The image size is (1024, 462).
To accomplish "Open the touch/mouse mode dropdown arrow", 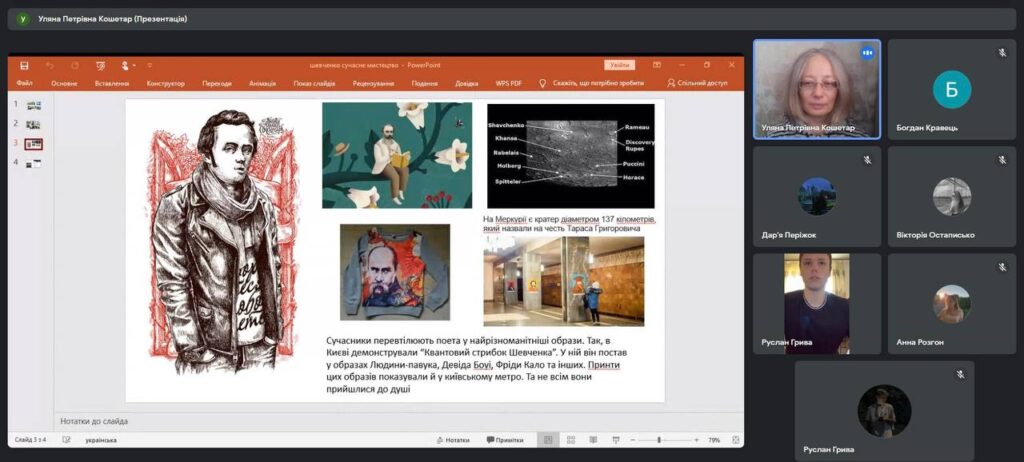I will (x=135, y=65).
